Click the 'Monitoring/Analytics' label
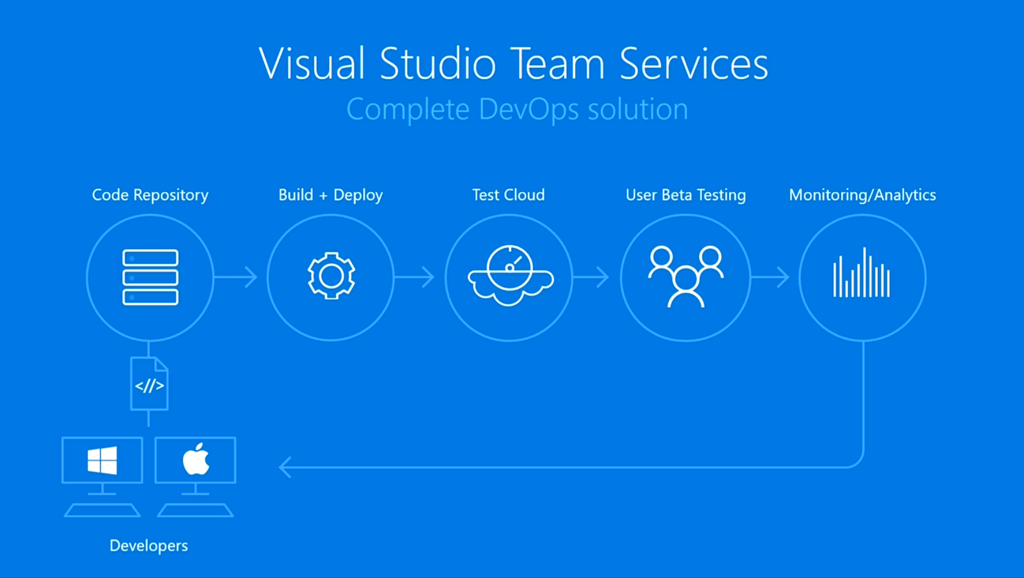 863,195
